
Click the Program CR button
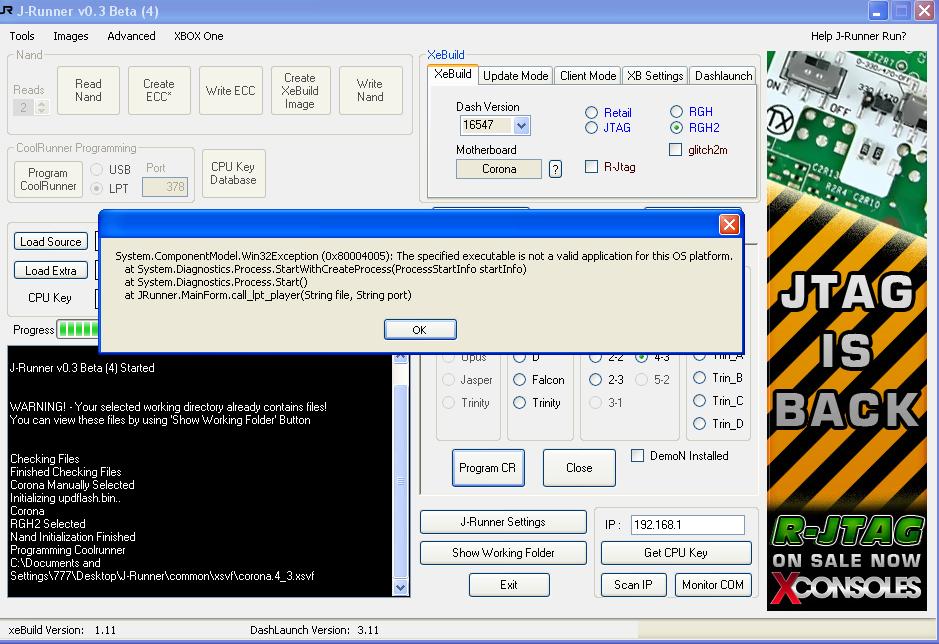[488, 468]
